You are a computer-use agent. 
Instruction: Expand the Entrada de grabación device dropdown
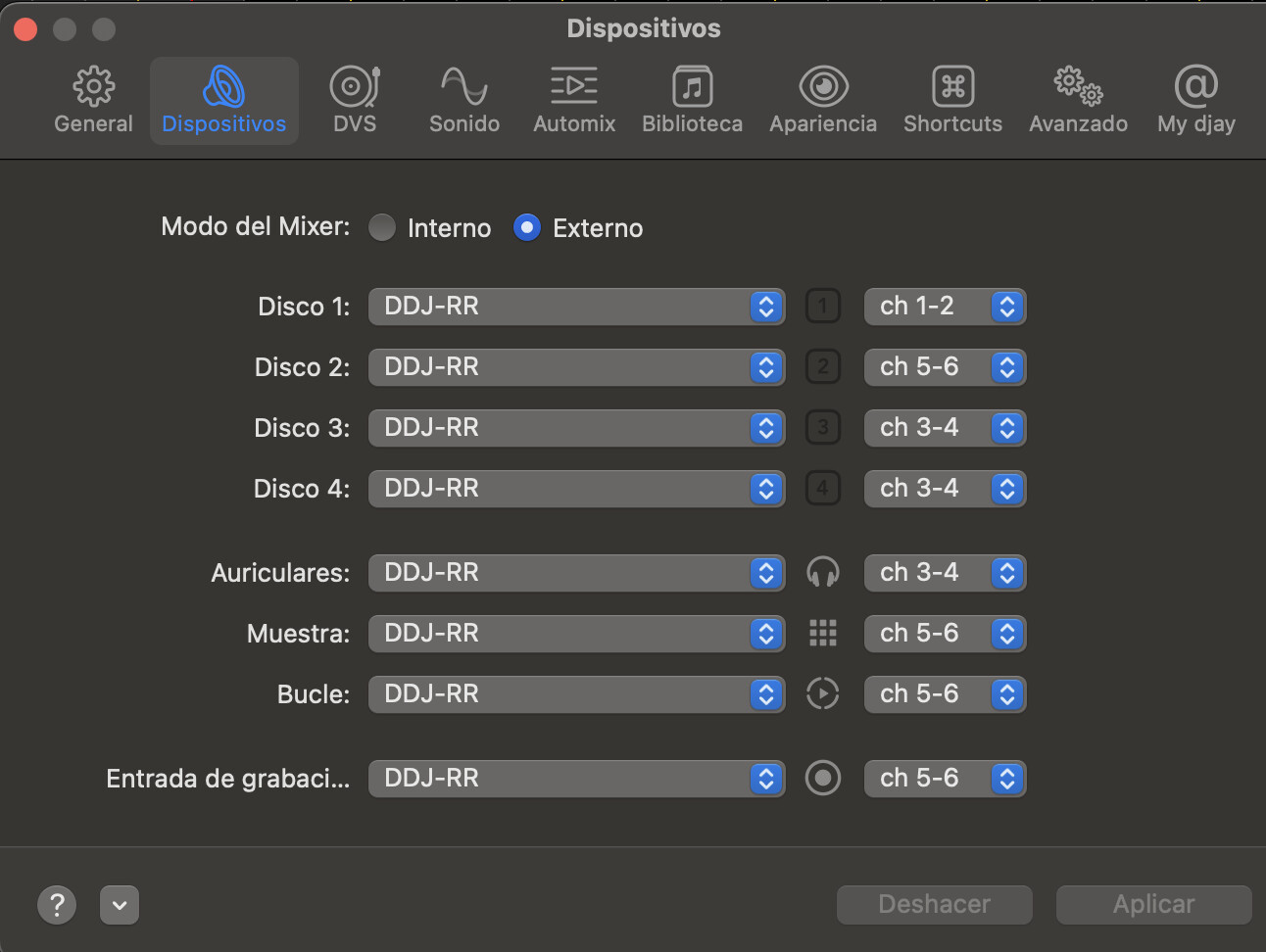pos(576,779)
